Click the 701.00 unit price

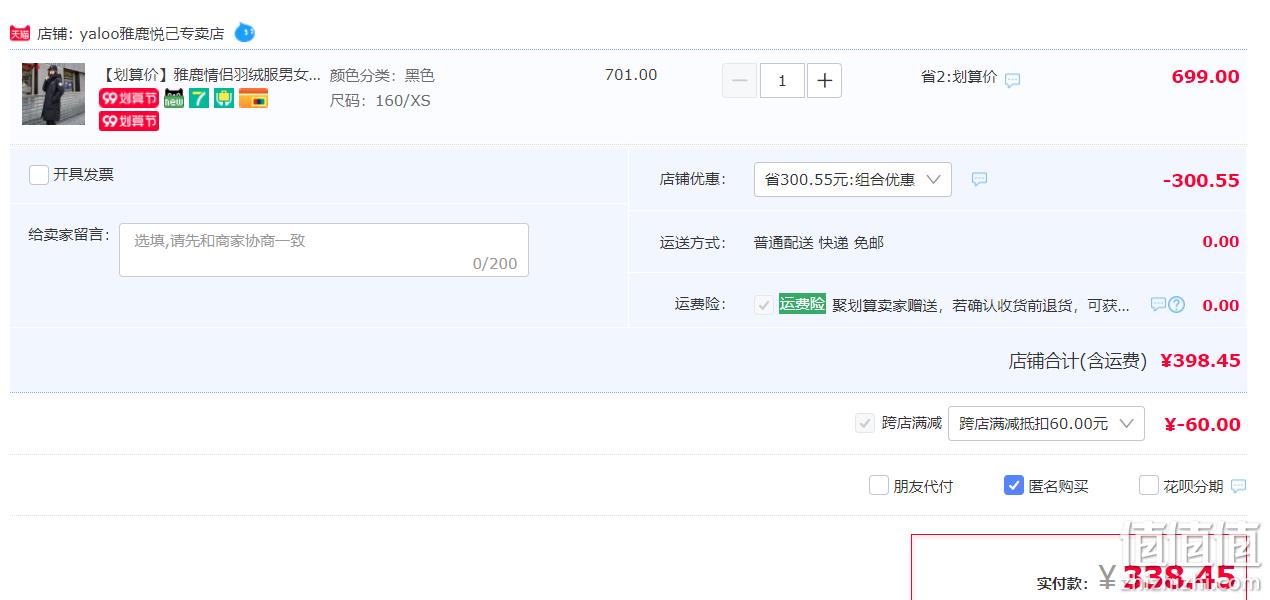click(x=631, y=75)
